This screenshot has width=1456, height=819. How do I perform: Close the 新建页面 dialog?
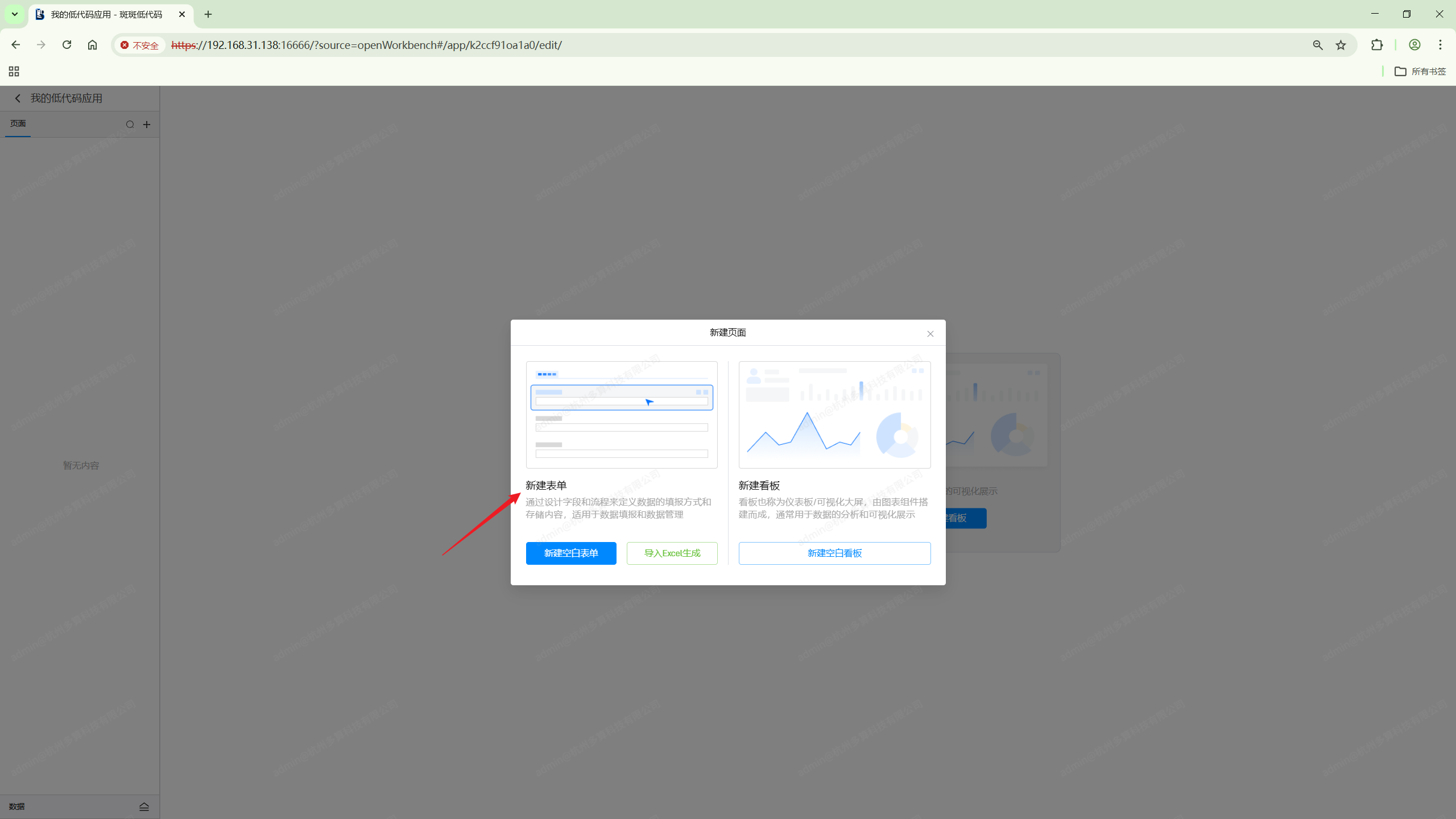[x=930, y=334]
